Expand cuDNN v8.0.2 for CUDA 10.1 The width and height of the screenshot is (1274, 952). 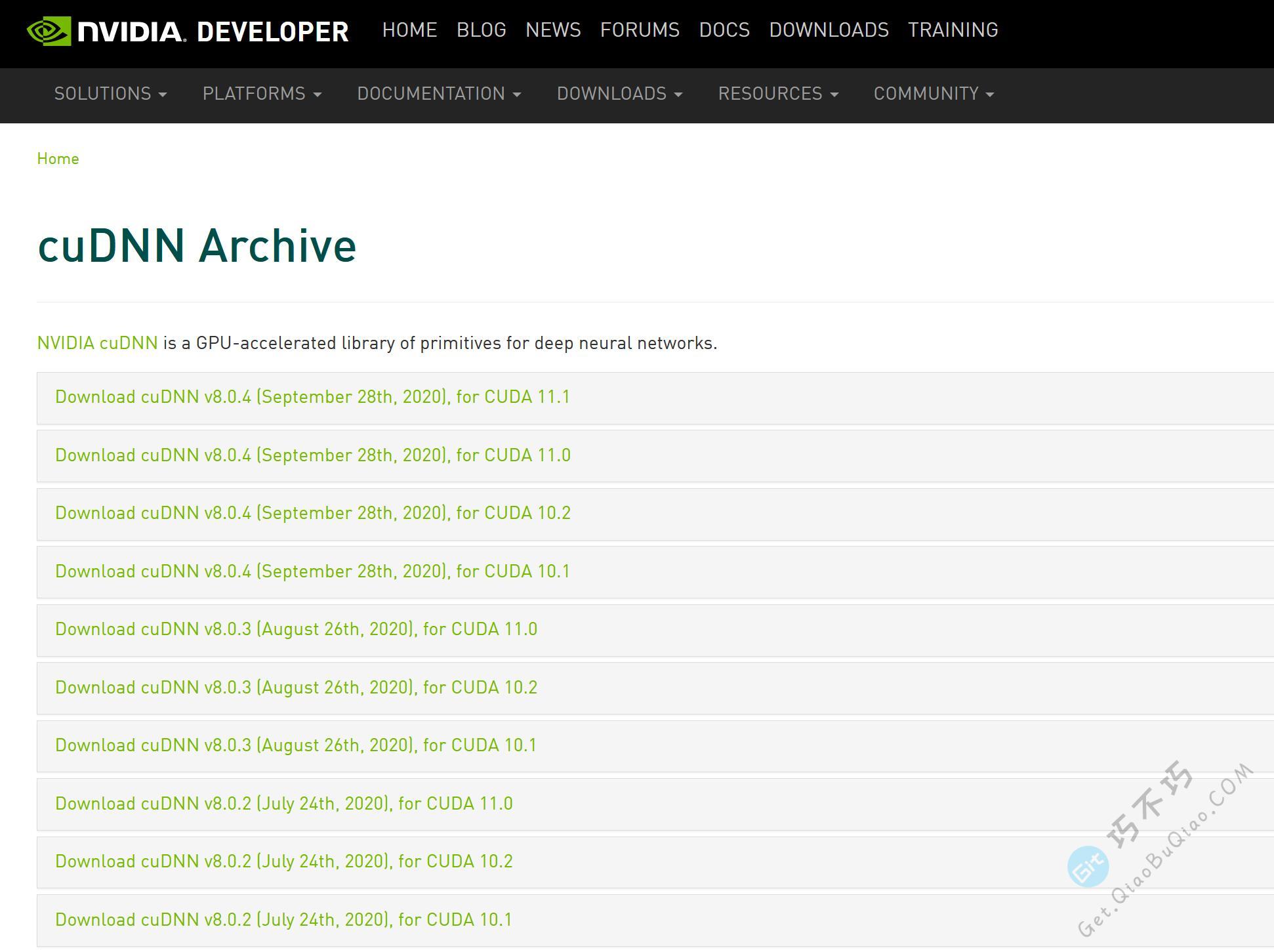[283, 920]
